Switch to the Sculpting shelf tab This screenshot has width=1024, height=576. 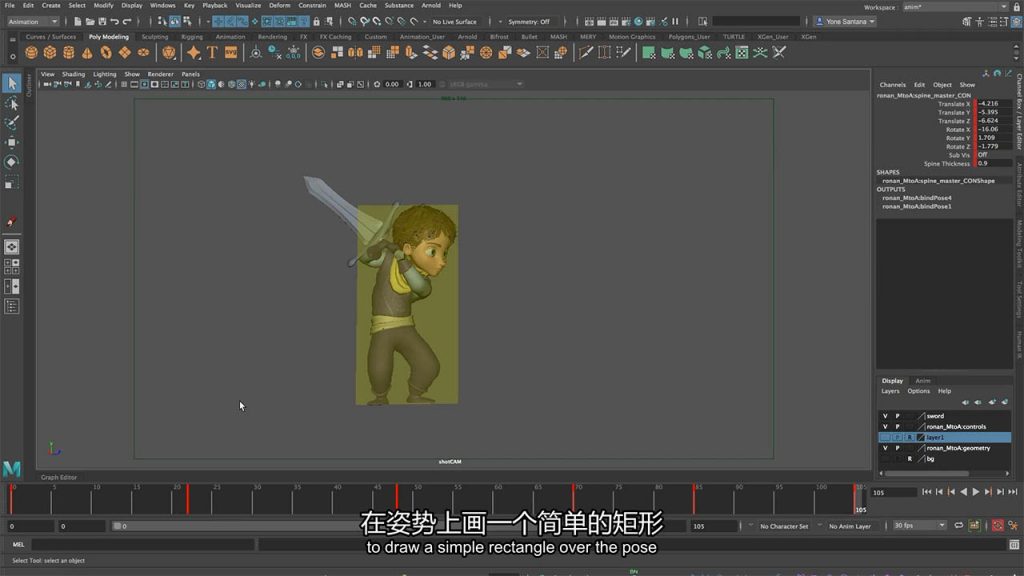(x=155, y=37)
